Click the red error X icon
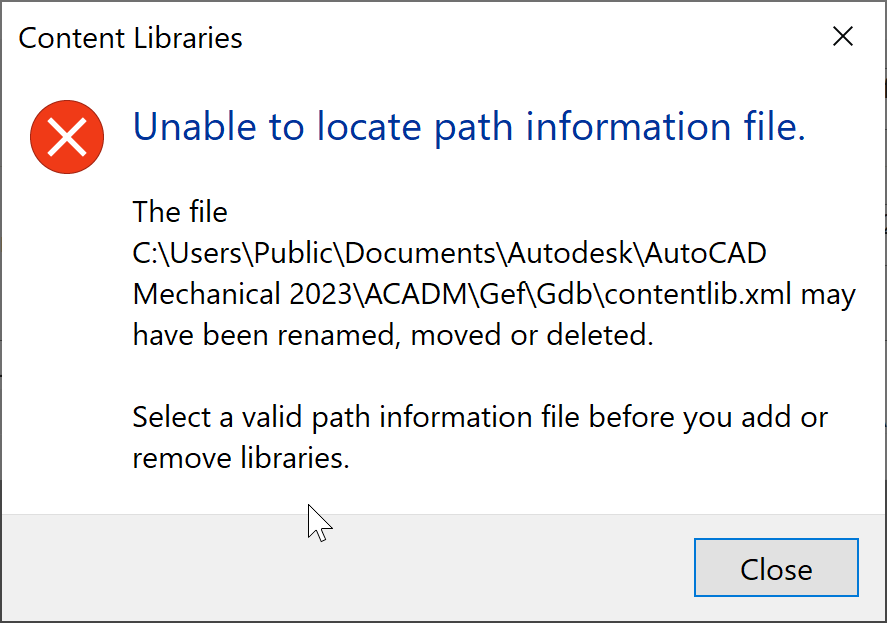 pos(67,136)
